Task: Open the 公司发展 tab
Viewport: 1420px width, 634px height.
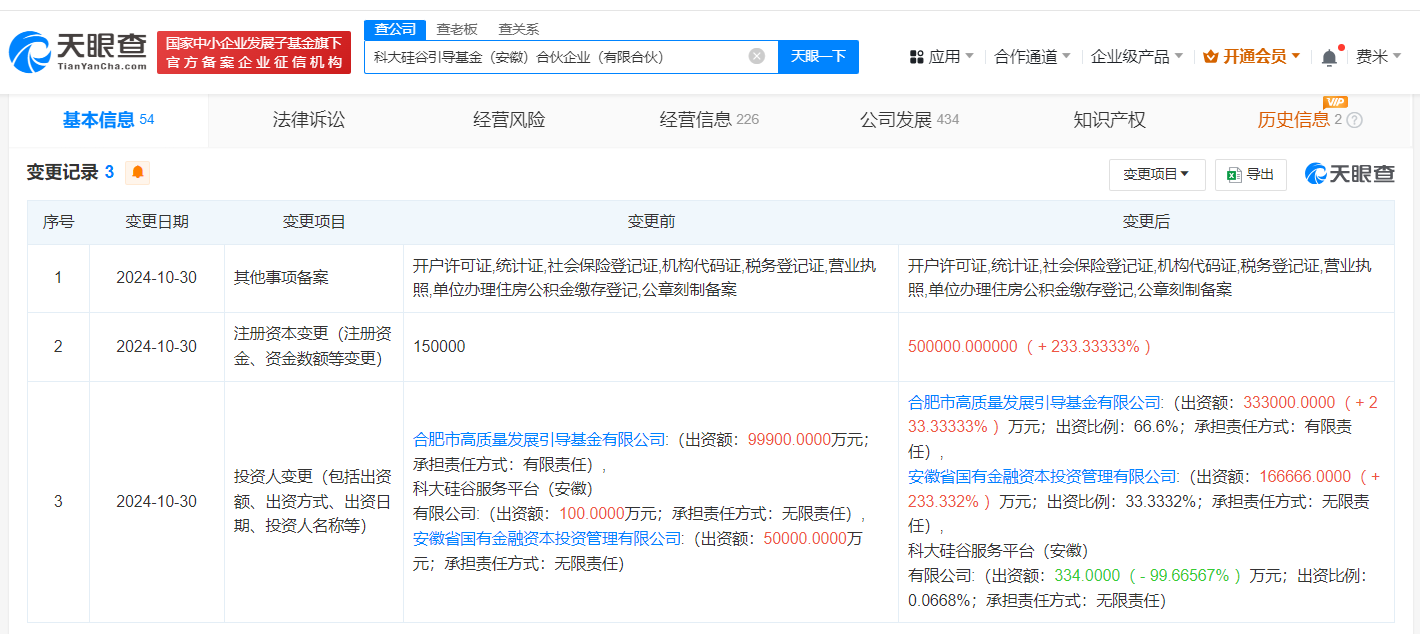Action: click(909, 120)
